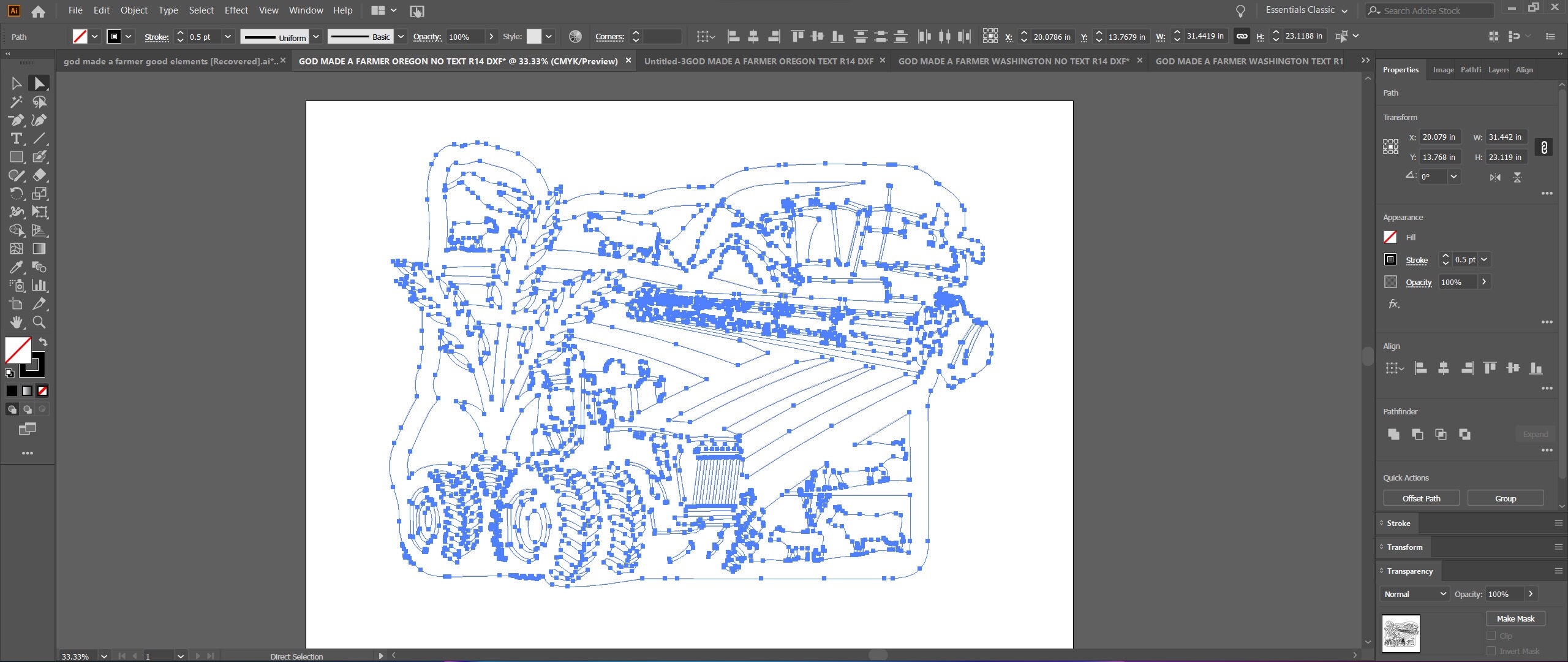Screen dimensions: 1568x662
Task: Click the Fill swatch at bottom of toolbar
Action: [18, 350]
